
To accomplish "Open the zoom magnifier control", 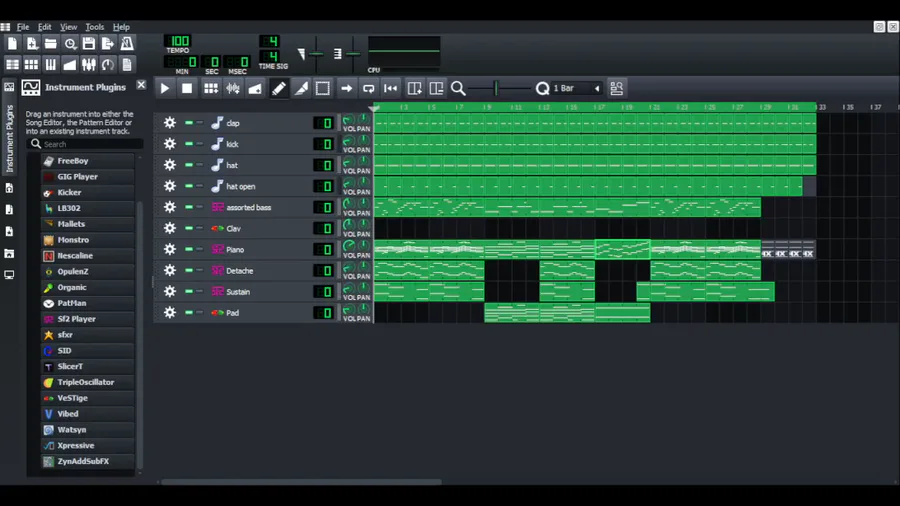I will (x=458, y=88).
